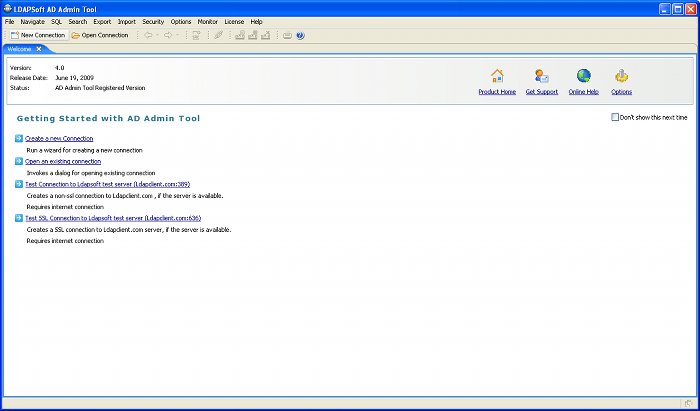The width and height of the screenshot is (700, 411).
Task: Click arrow icon beside Test SSL Connection
Action: pyautogui.click(x=19, y=217)
